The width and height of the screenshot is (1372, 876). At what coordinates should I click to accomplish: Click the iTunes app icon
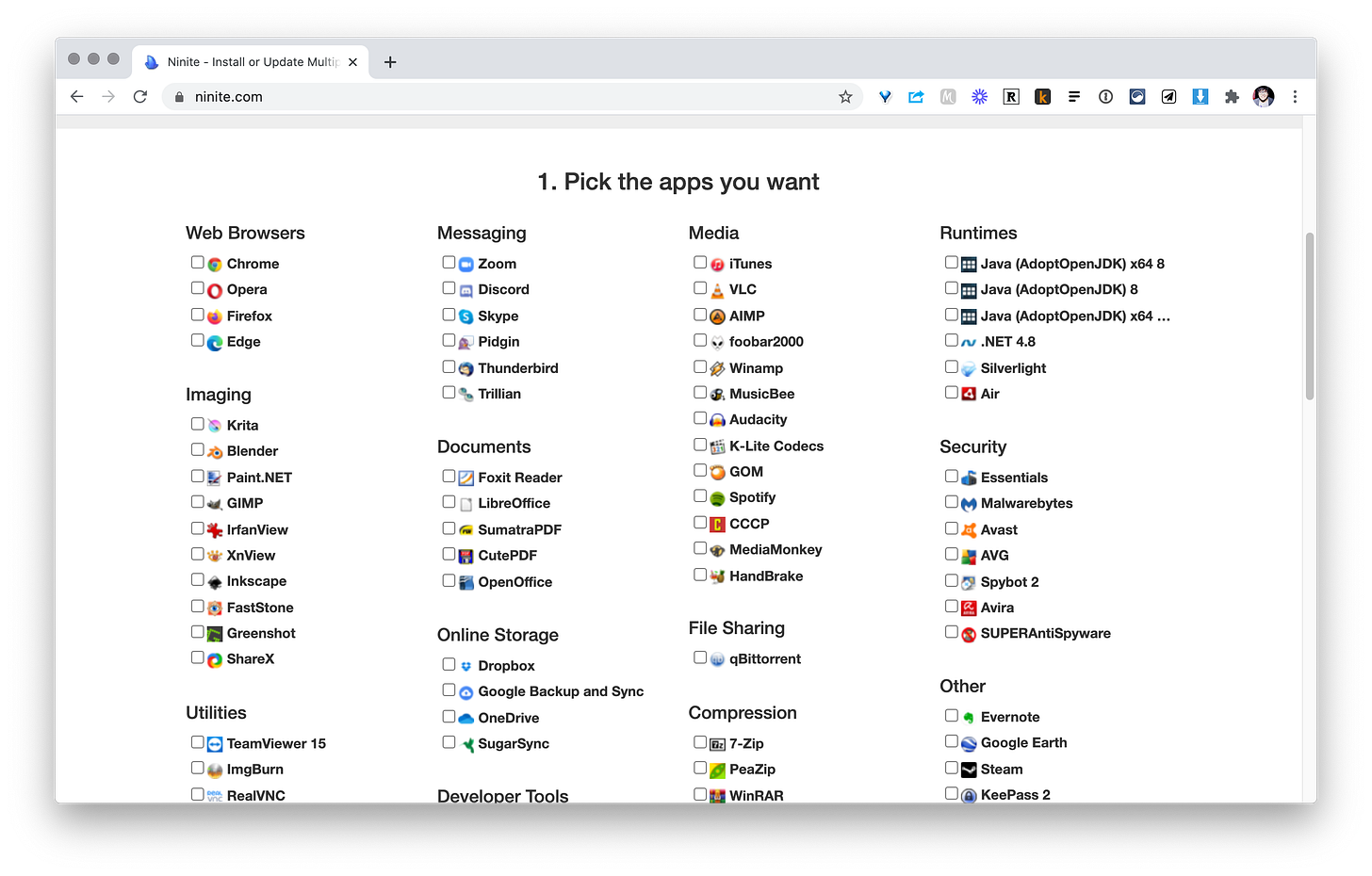[x=717, y=265]
